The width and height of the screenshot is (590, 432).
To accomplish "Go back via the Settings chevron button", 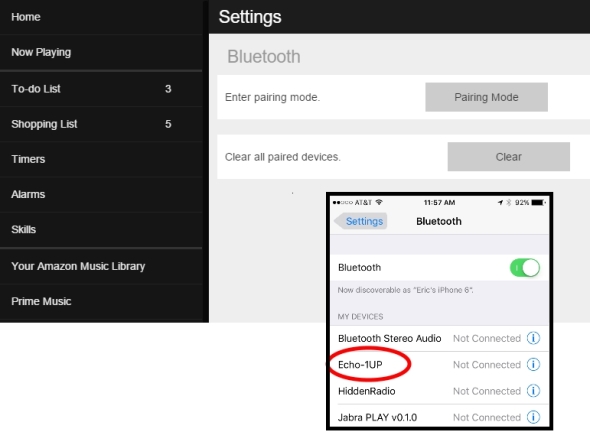I will (361, 221).
